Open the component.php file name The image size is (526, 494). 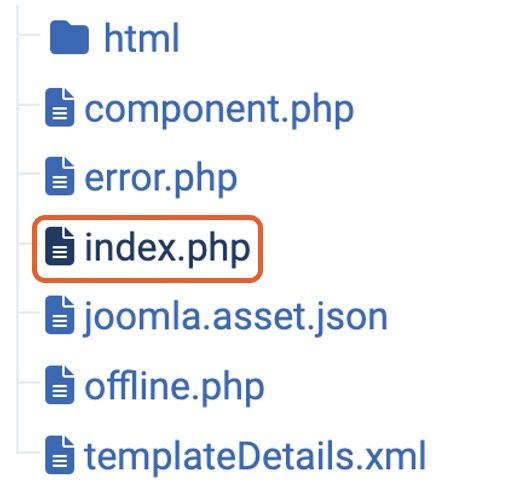click(219, 110)
